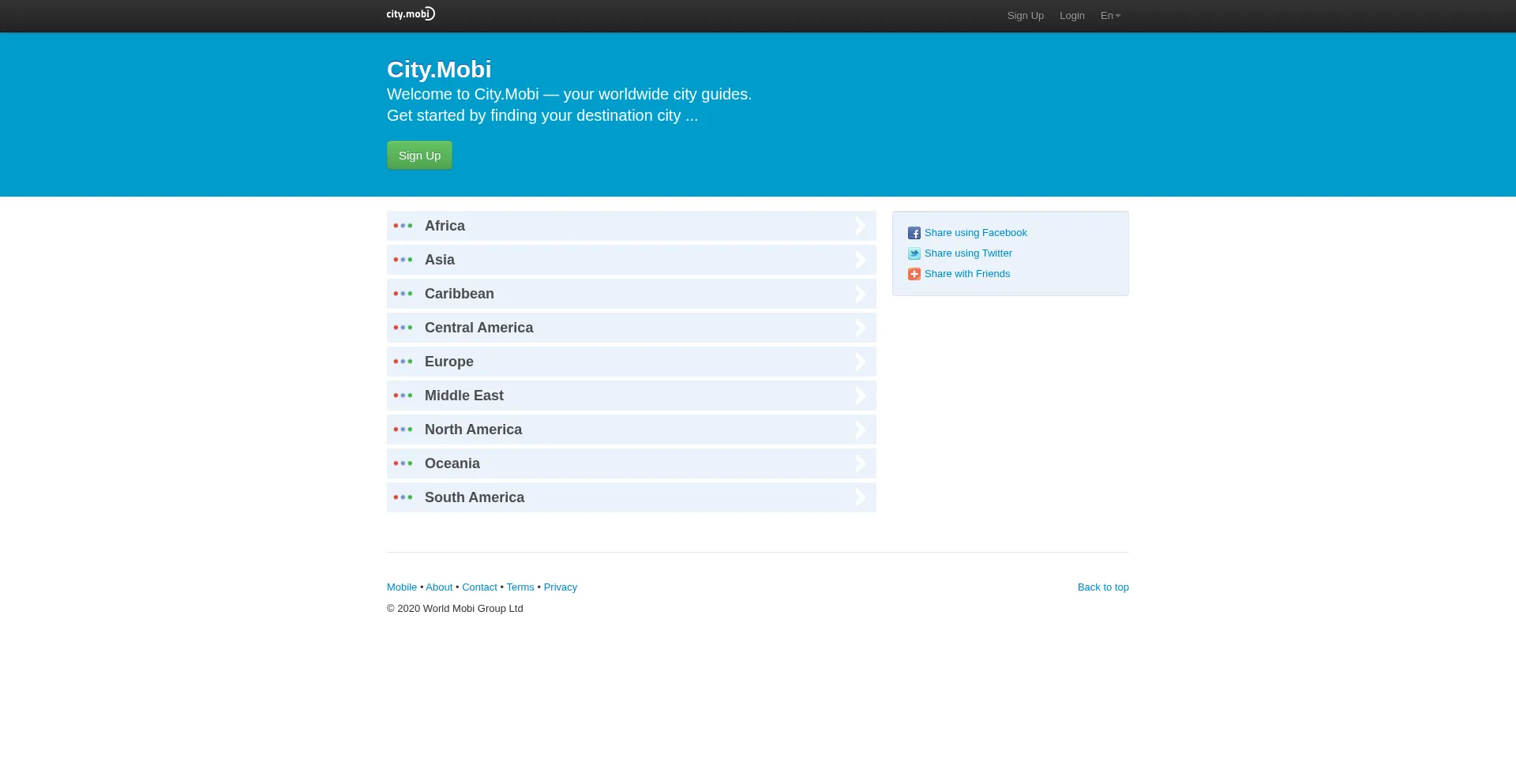1516x784 pixels.
Task: Click the city.mobi logo in top bar
Action: pos(411,13)
